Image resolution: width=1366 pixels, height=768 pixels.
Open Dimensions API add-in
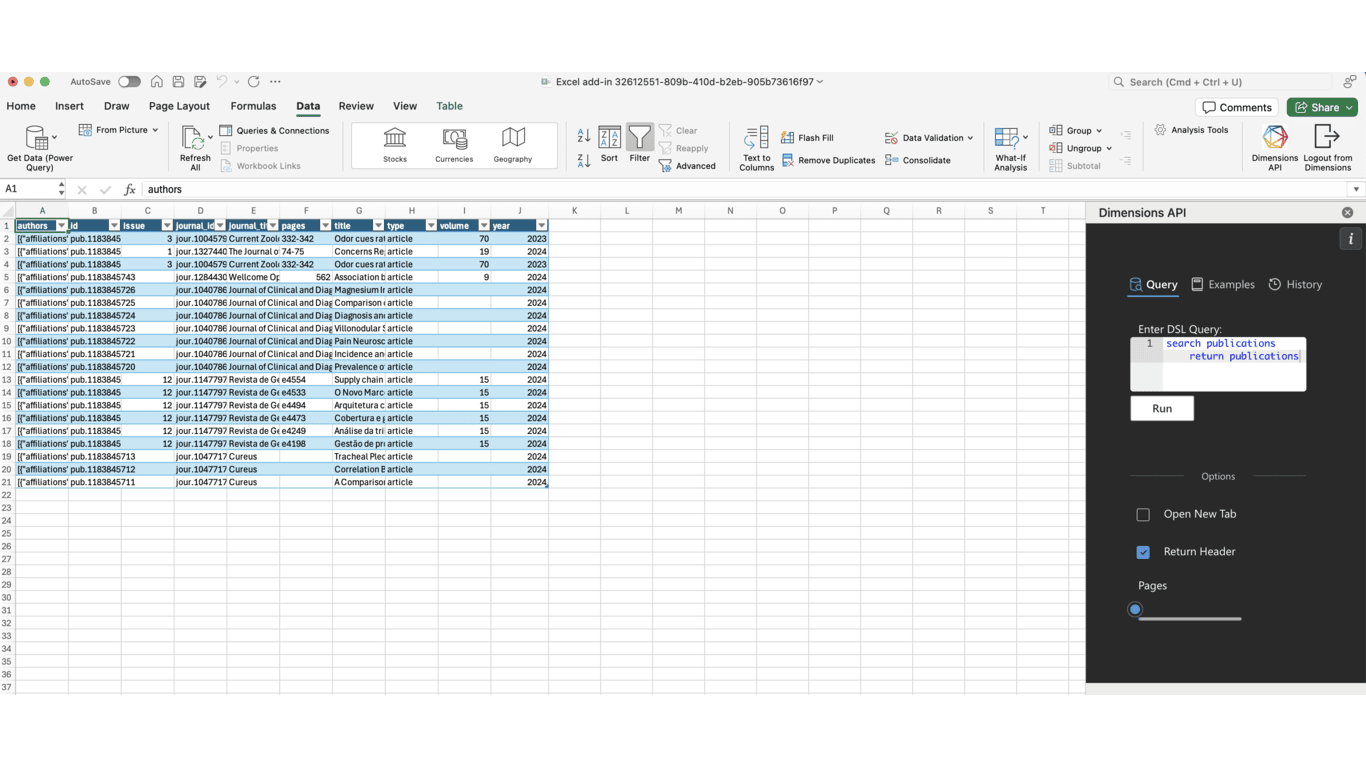(1274, 148)
